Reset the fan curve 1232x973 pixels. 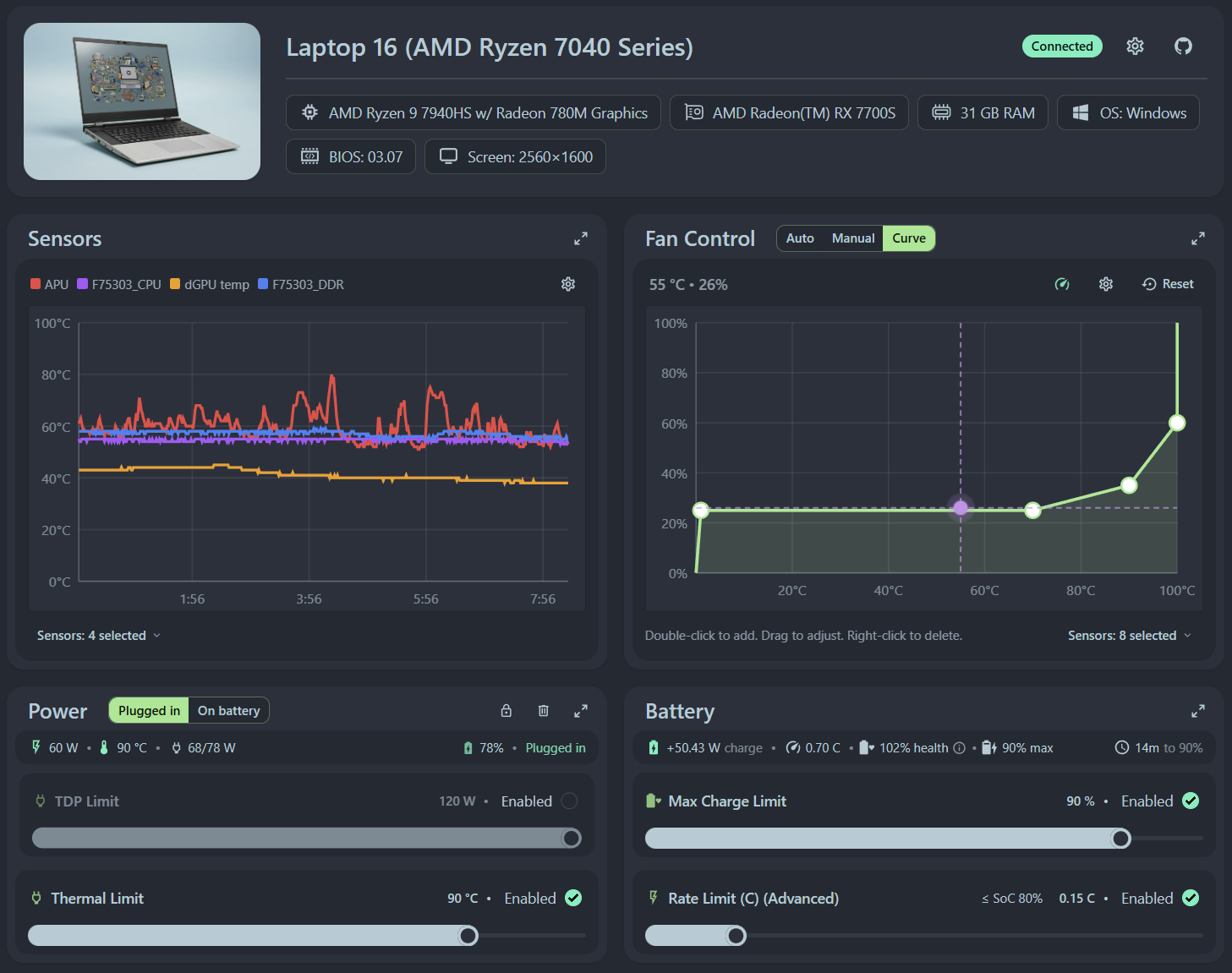point(1168,284)
